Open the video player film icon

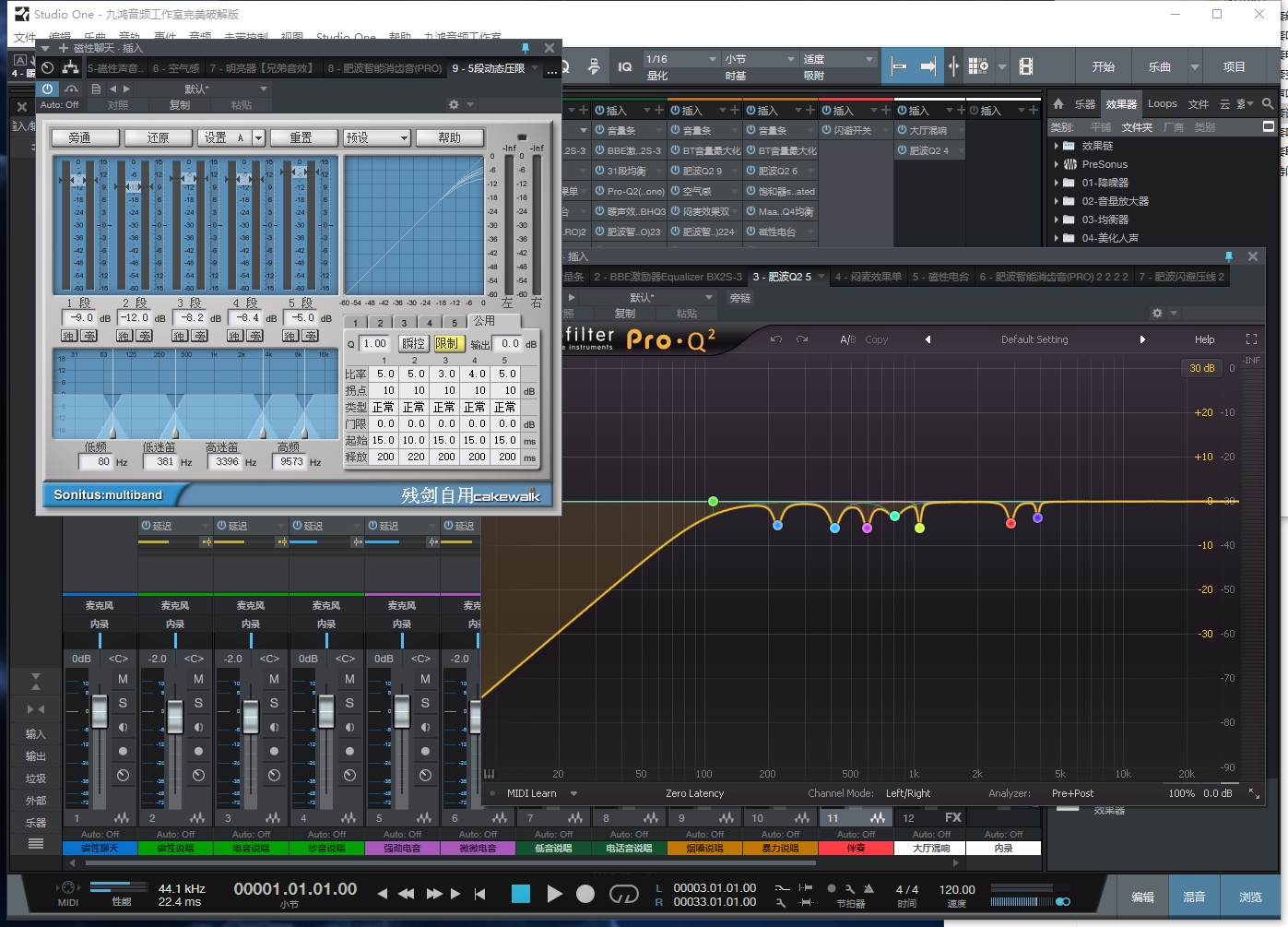(1026, 66)
